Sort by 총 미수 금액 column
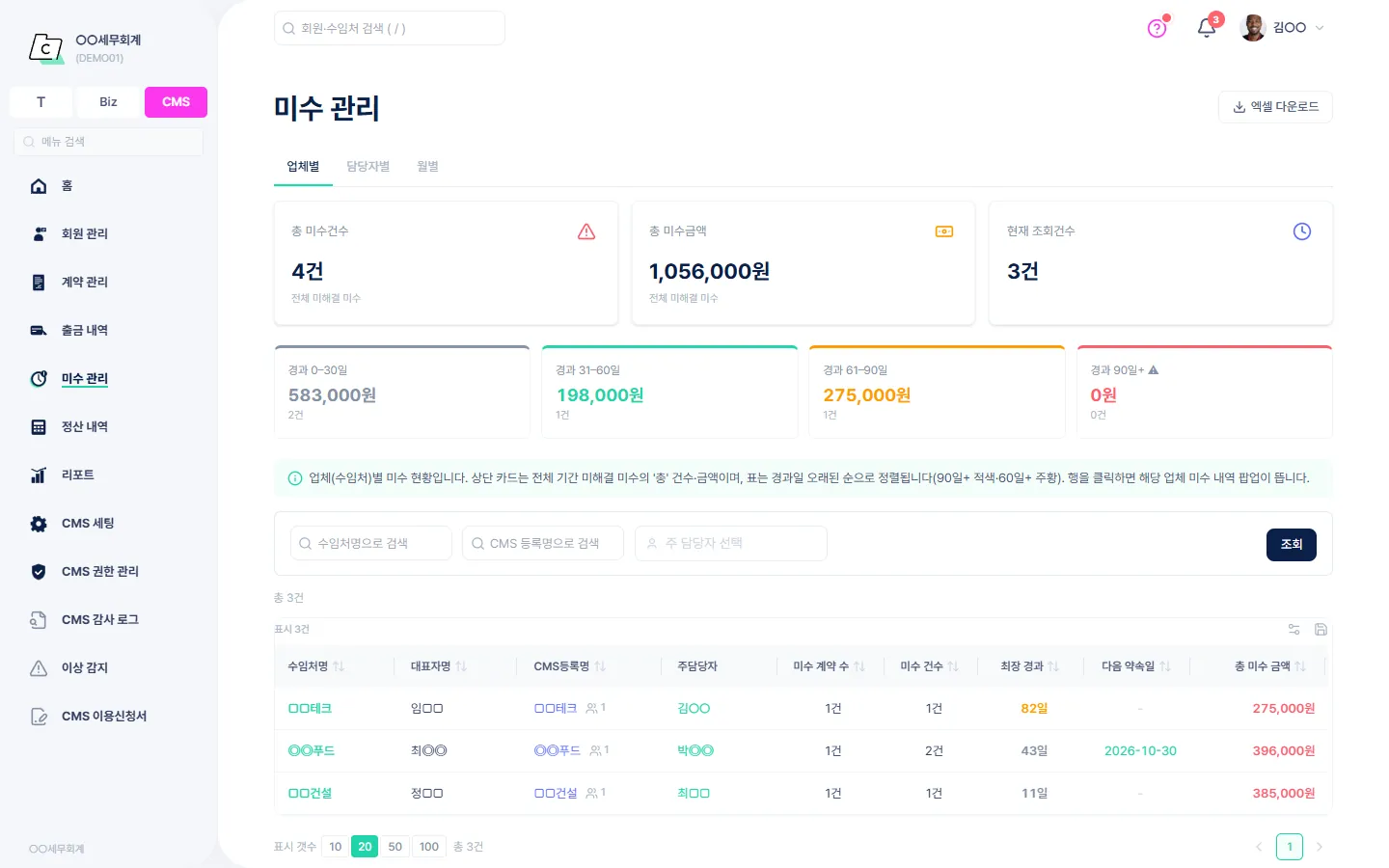 [1270, 666]
